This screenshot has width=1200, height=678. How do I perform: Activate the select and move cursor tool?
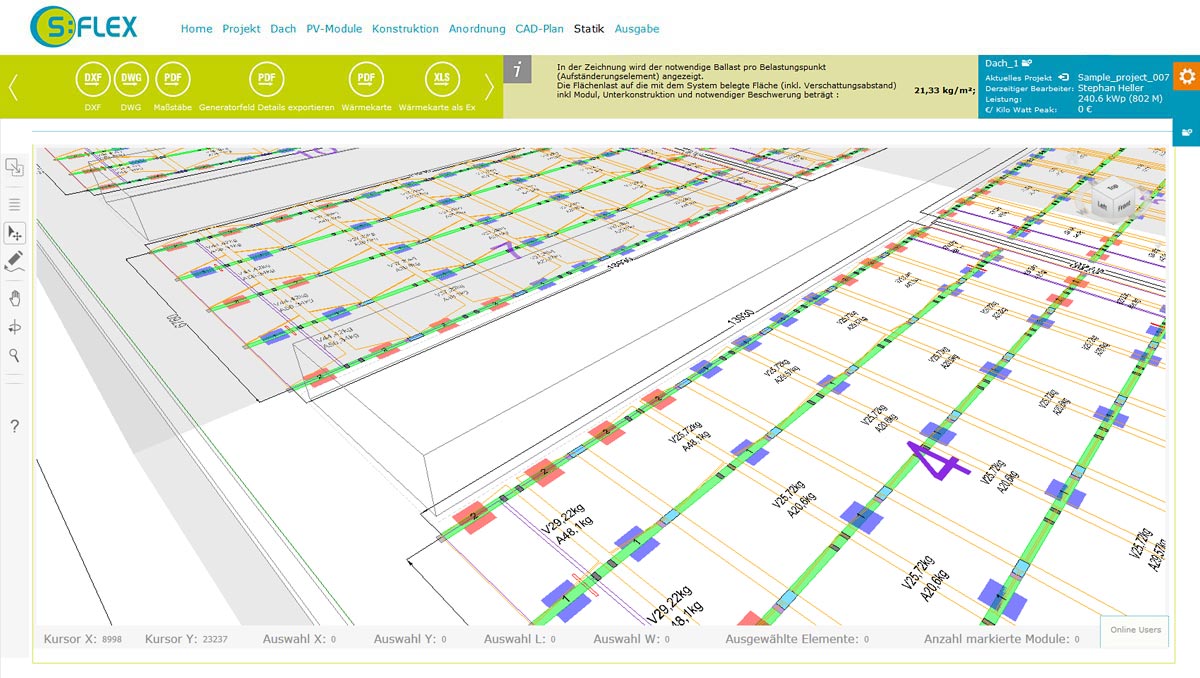tap(15, 233)
